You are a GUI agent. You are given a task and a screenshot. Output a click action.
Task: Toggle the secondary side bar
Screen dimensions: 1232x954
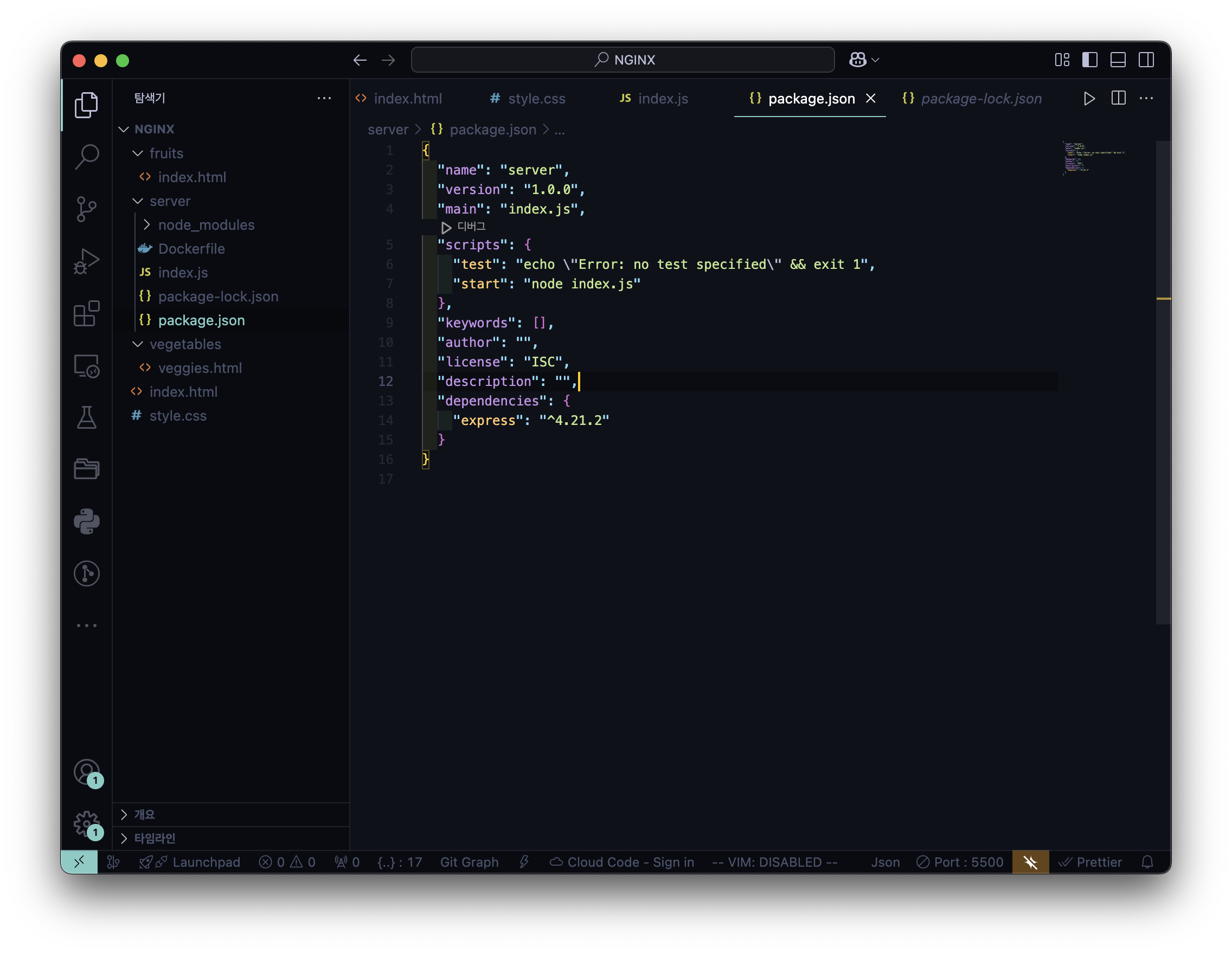click(1146, 60)
